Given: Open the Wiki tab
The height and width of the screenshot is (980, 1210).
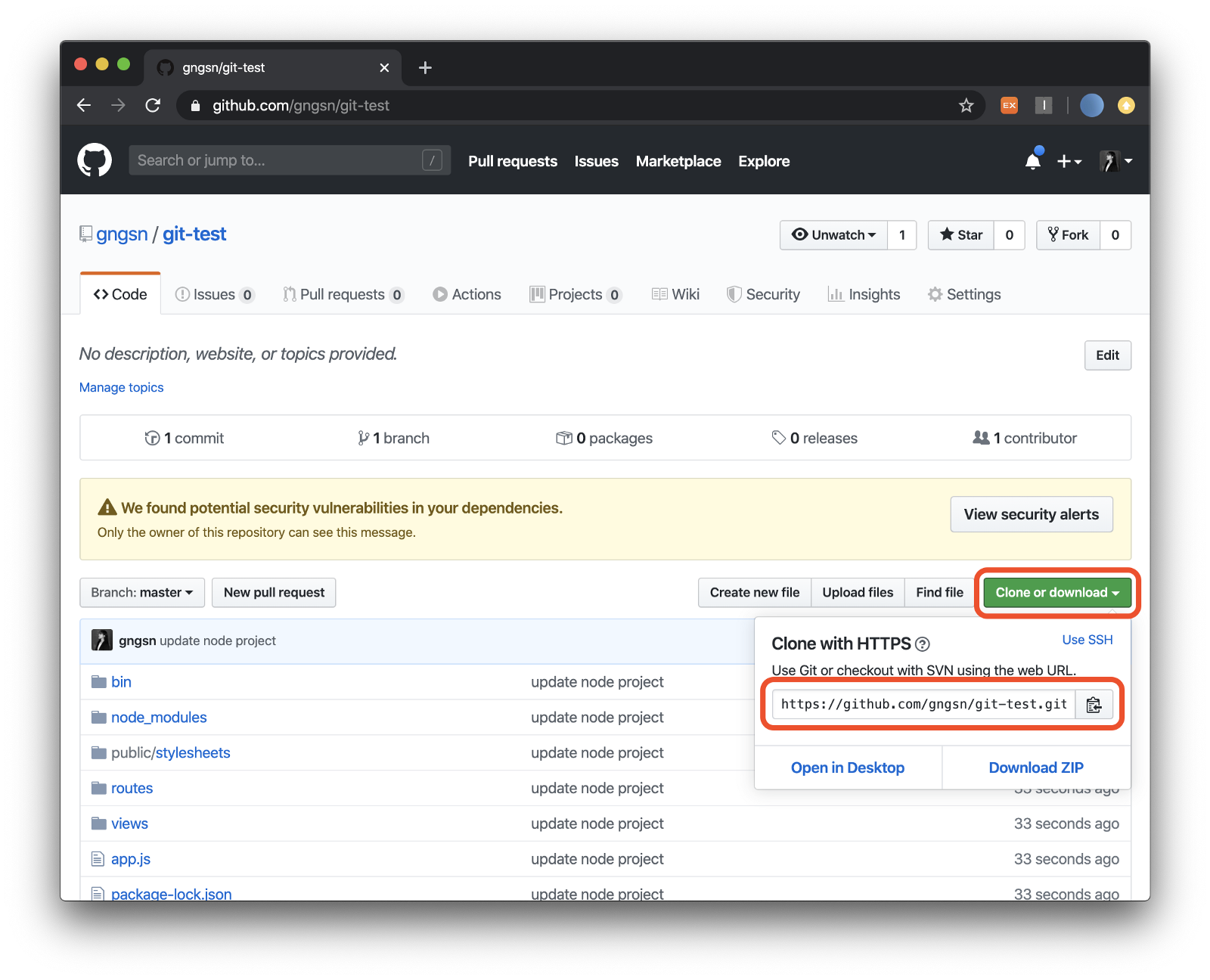Looking at the screenshot, I should coord(675,294).
